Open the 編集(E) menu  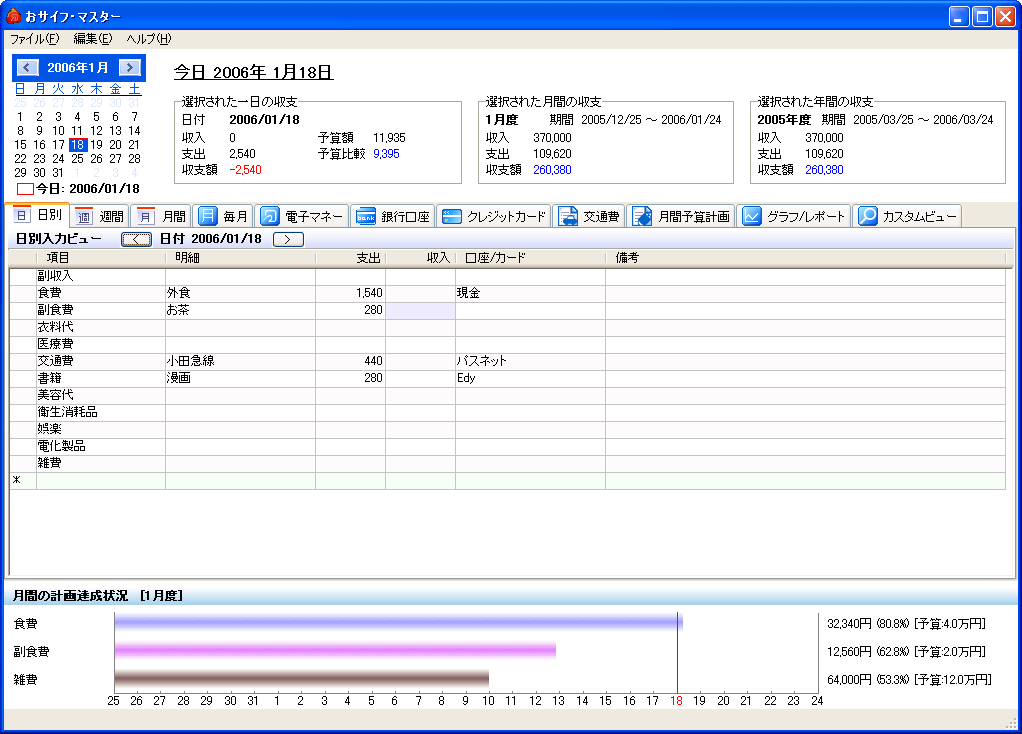coord(93,39)
